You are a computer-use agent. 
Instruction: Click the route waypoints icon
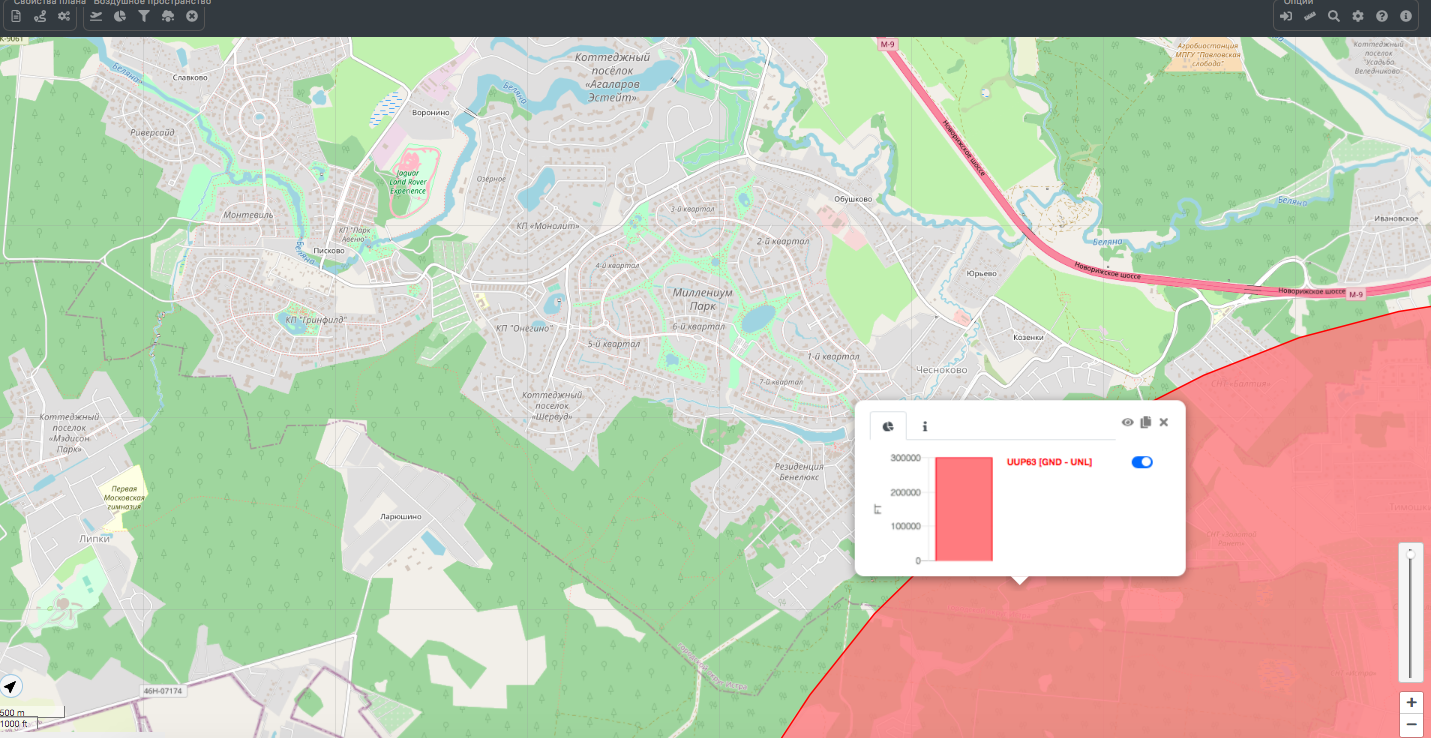pos(40,16)
